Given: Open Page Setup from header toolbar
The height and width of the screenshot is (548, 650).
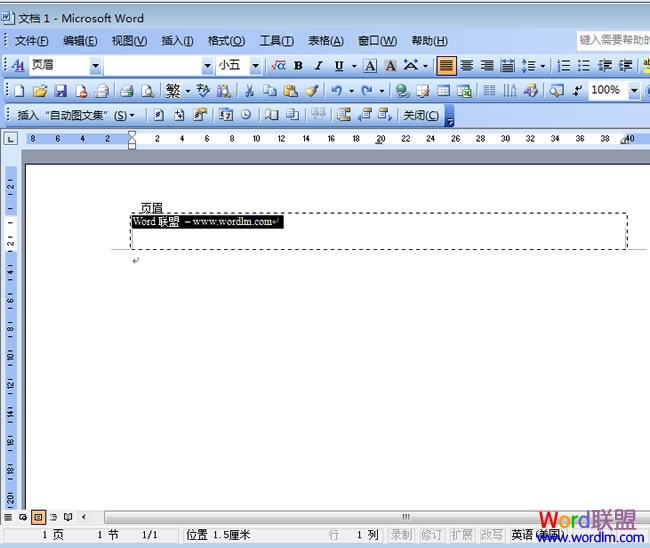Looking at the screenshot, I should tap(272, 115).
